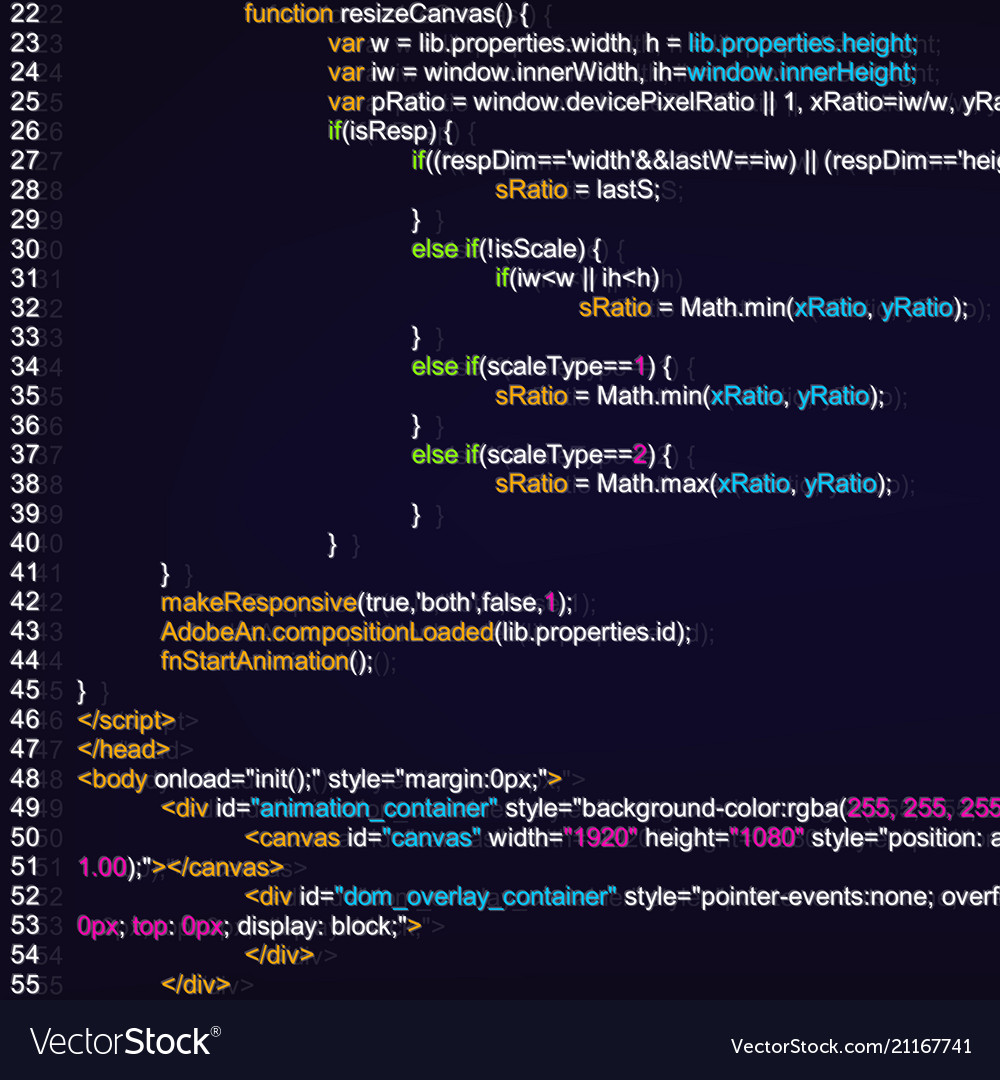Click the '<body' opening tag on line 48
1000x1080 pixels.
(112, 779)
